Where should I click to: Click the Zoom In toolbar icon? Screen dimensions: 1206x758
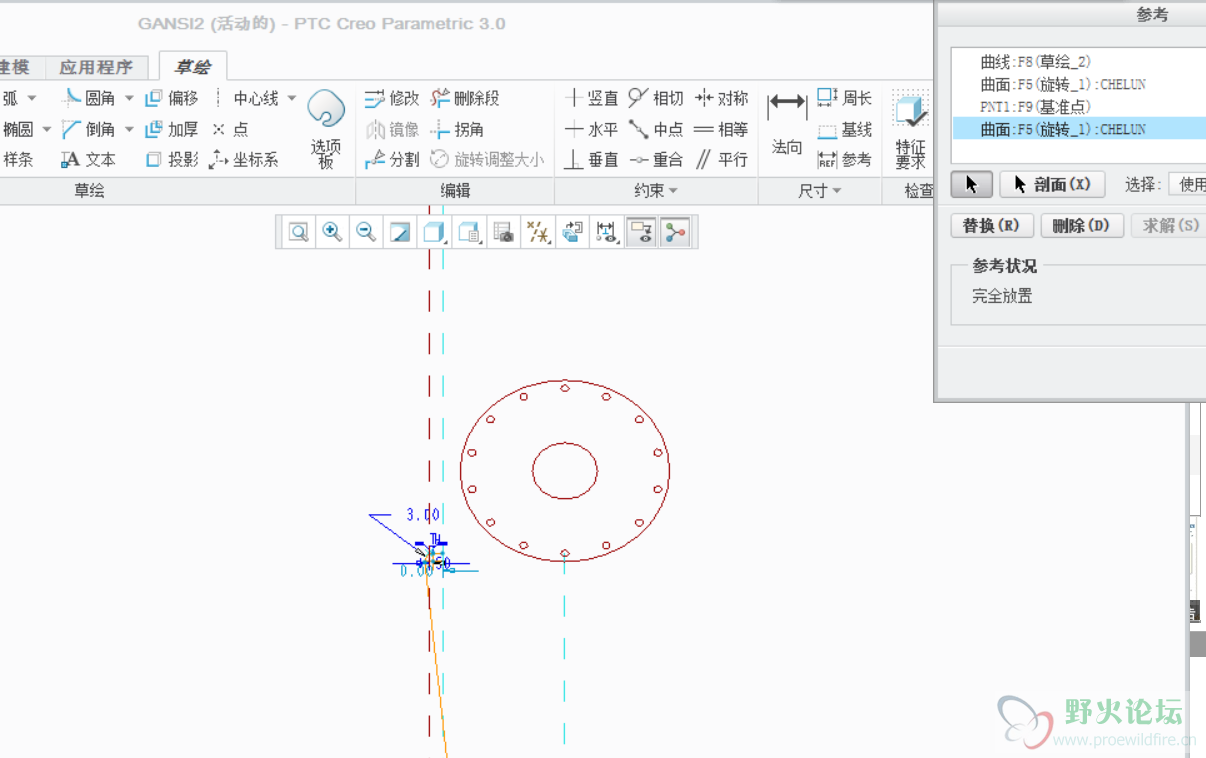tap(332, 232)
